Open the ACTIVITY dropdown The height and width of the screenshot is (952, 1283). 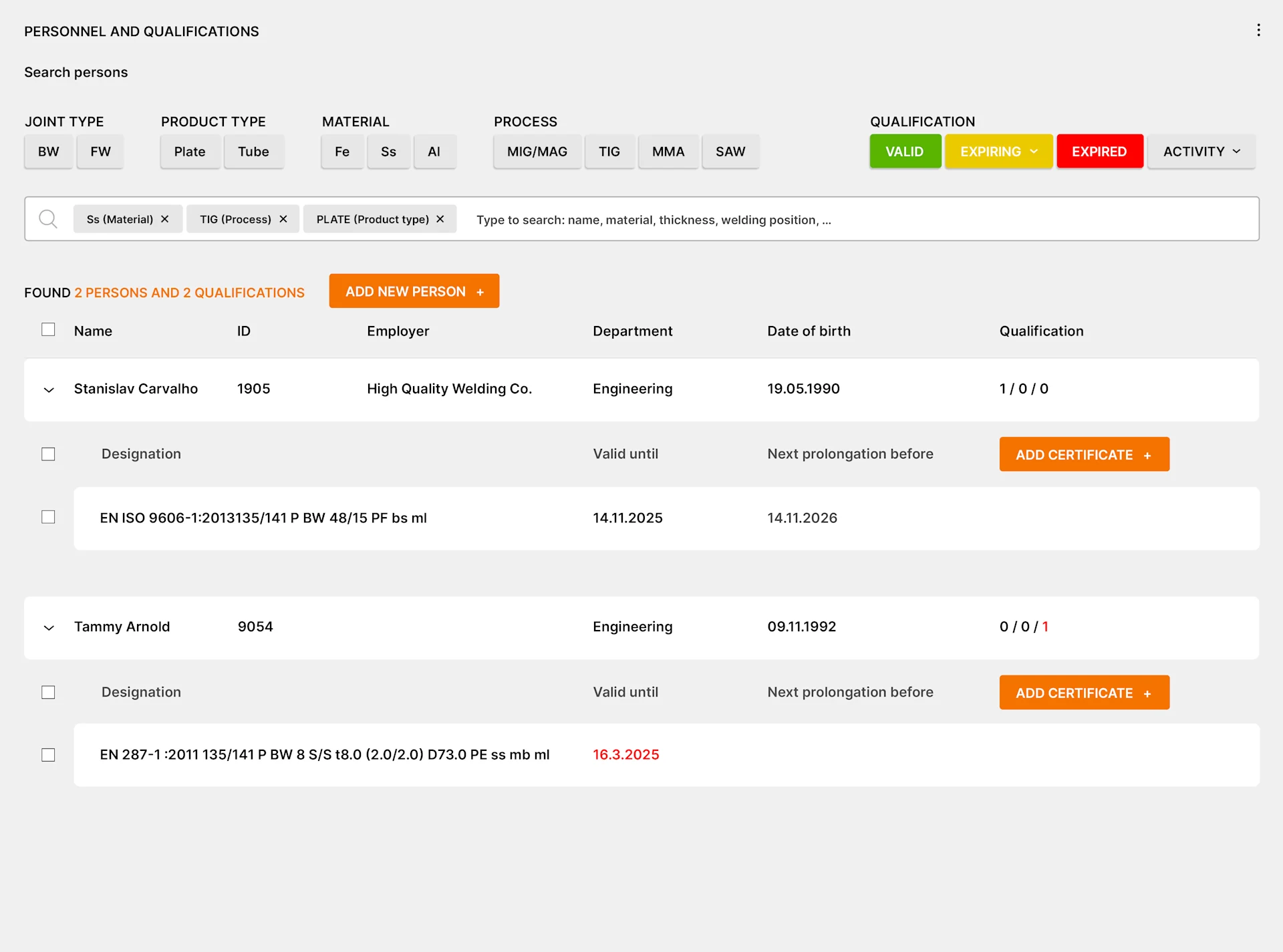1201,152
